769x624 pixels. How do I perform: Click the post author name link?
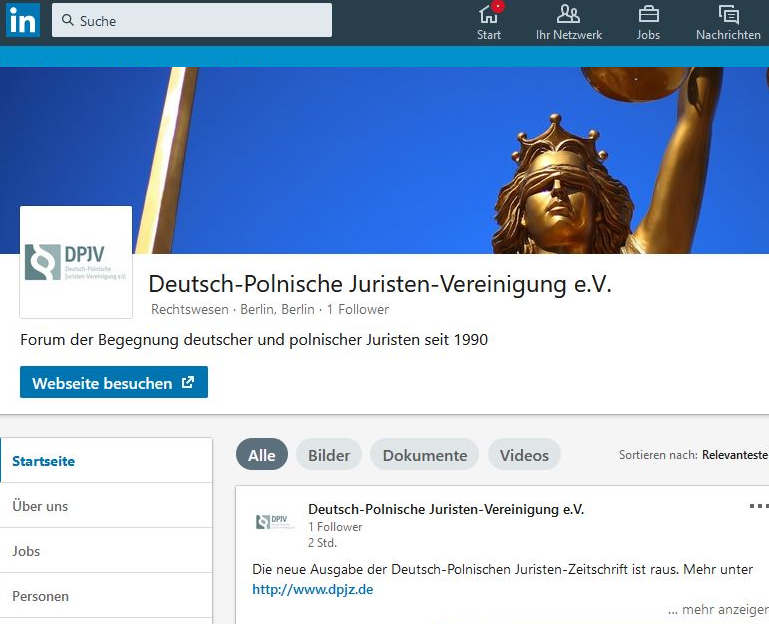(446, 509)
